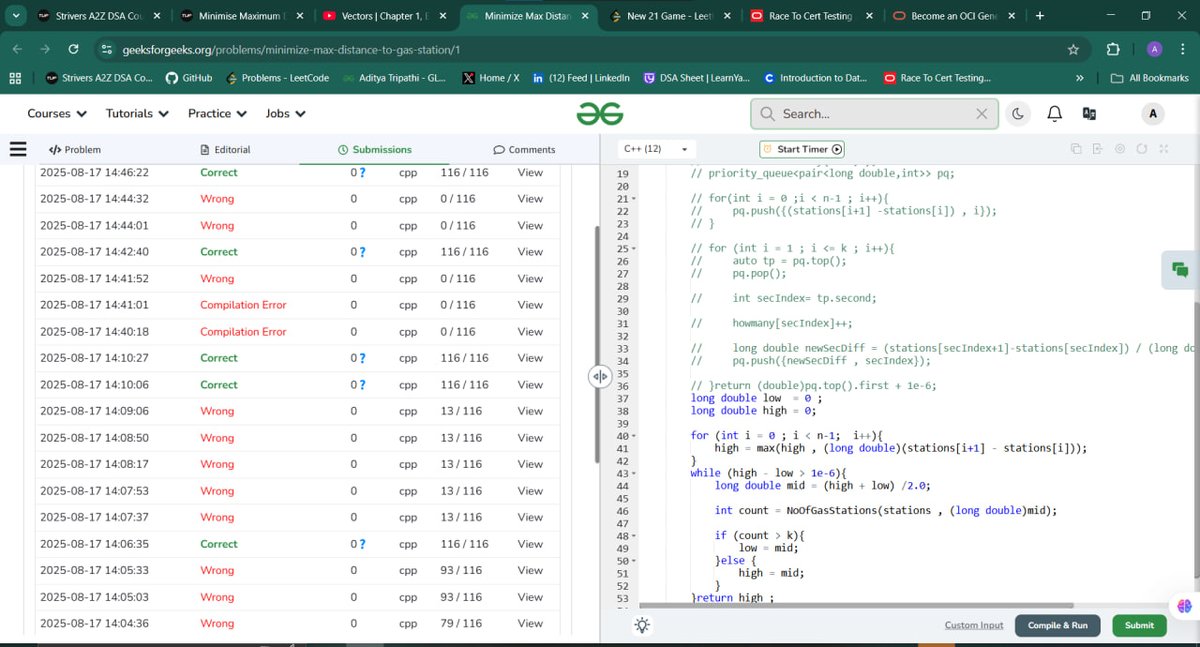
Task: Close the Race To Cert Testing tab
Action: 870,16
